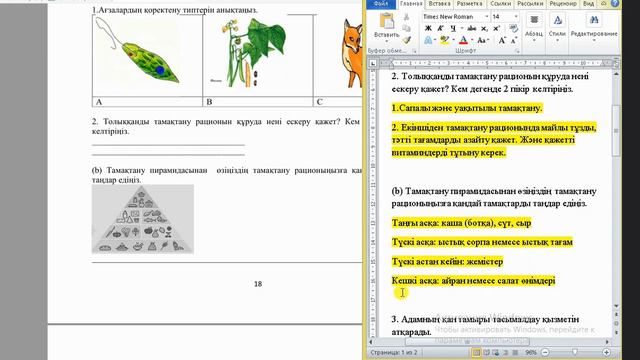
Task: Open the font size 14 dropdown
Action: click(516, 16)
